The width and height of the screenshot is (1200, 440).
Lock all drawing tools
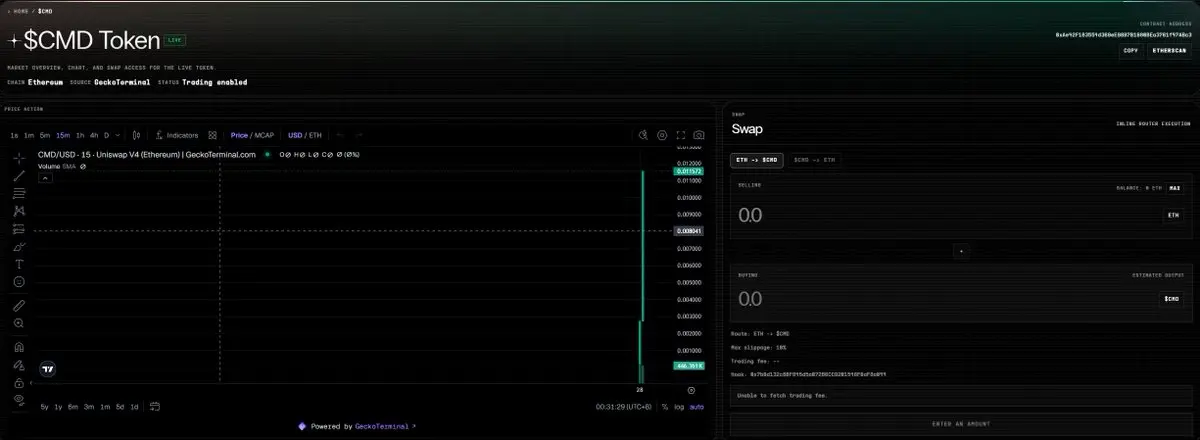(x=19, y=382)
